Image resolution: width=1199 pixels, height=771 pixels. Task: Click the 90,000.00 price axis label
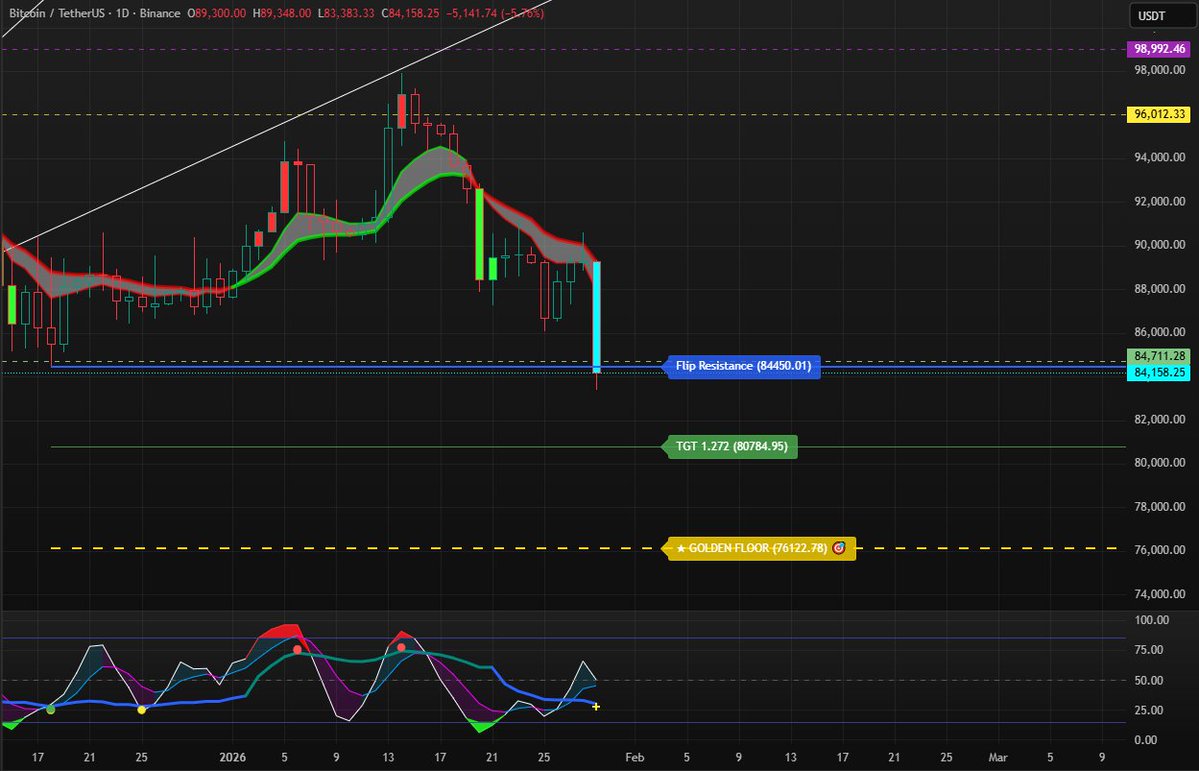(1160, 245)
